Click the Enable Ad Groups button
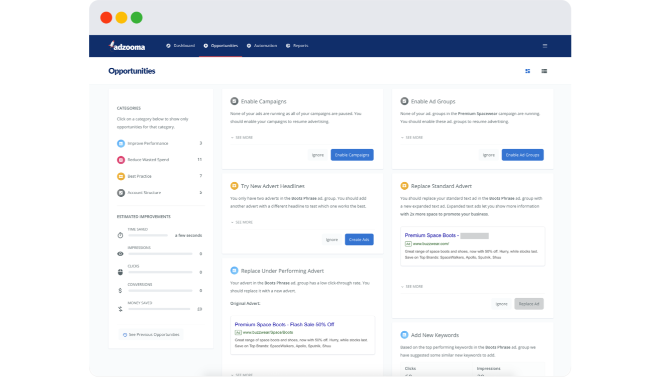This screenshot has width=660, height=377. coord(522,155)
